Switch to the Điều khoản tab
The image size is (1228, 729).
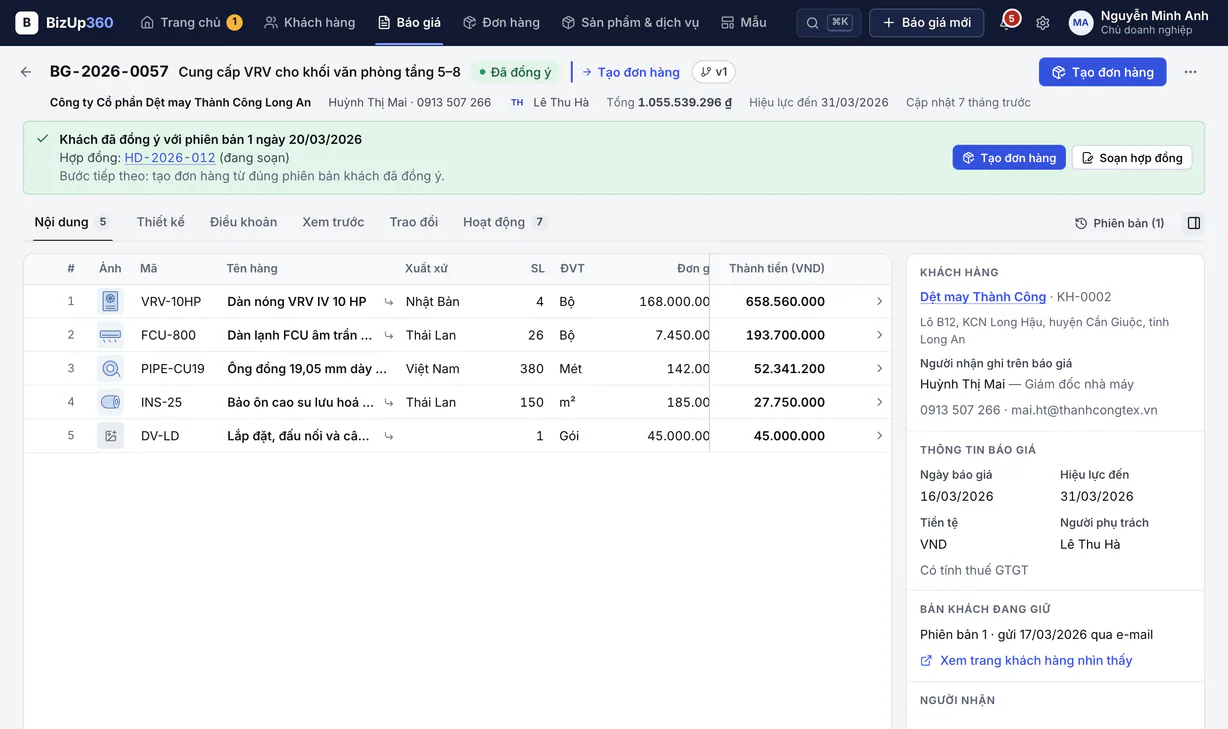(x=243, y=222)
